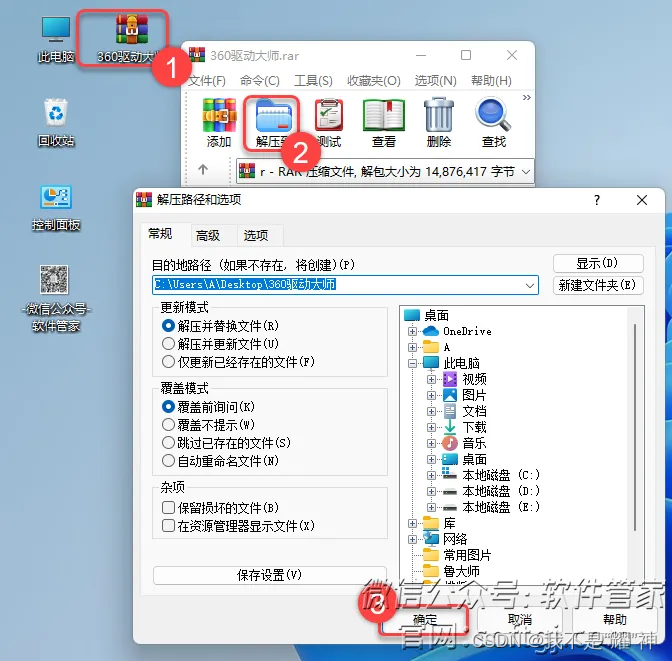Select the 覆盖不提示(W) option
This screenshot has height=661, width=672.
click(208, 424)
